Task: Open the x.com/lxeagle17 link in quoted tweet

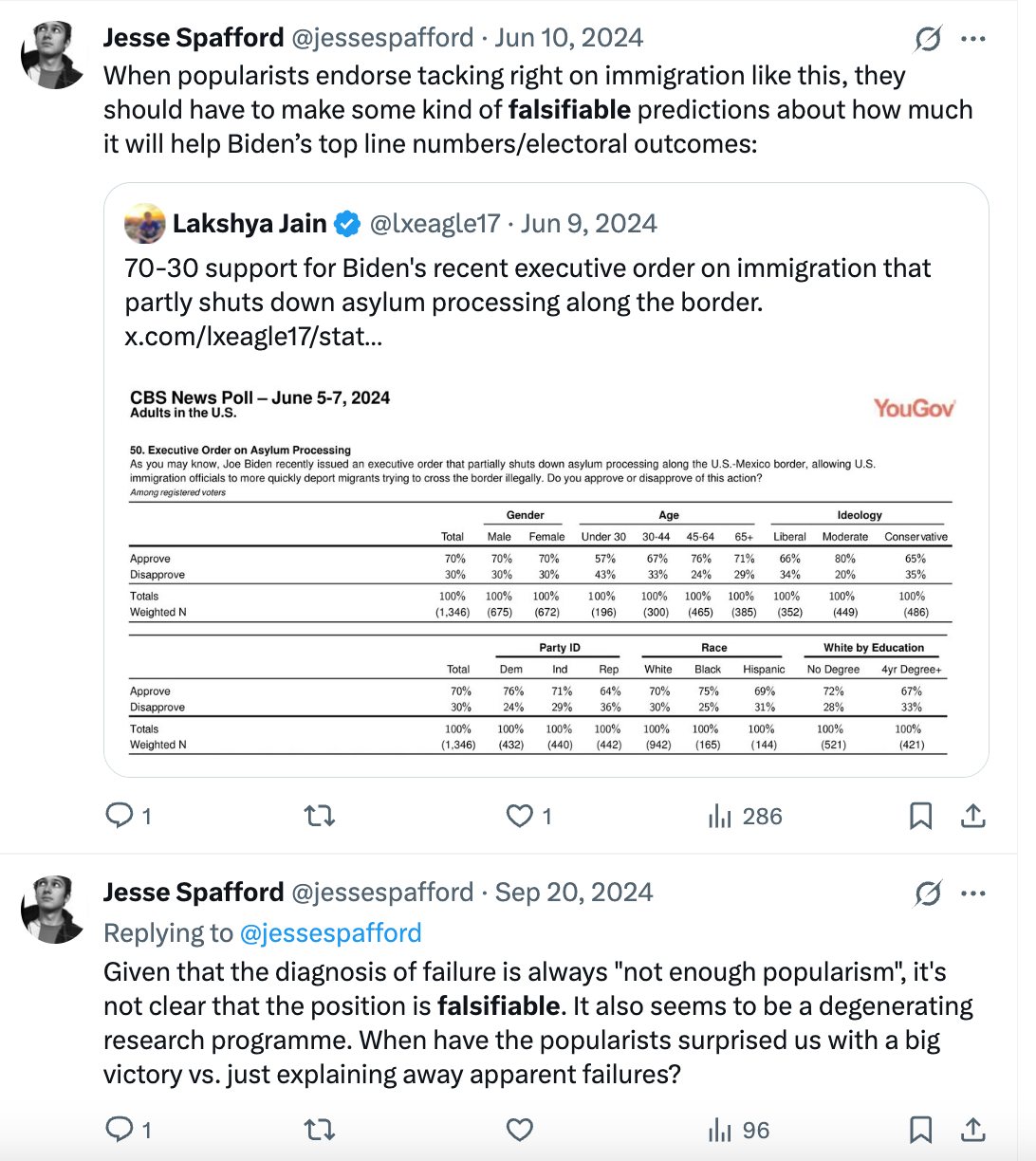Action: click(x=253, y=337)
